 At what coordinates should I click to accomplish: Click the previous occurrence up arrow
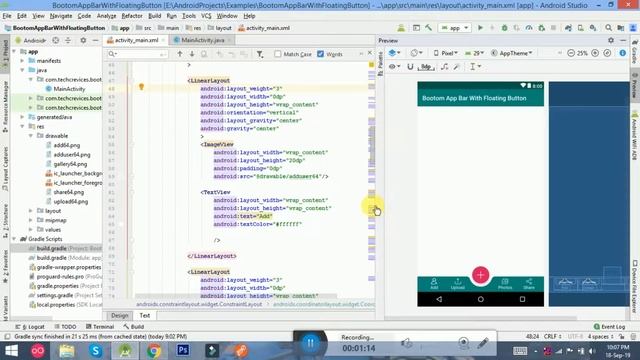pyautogui.click(x=180, y=54)
